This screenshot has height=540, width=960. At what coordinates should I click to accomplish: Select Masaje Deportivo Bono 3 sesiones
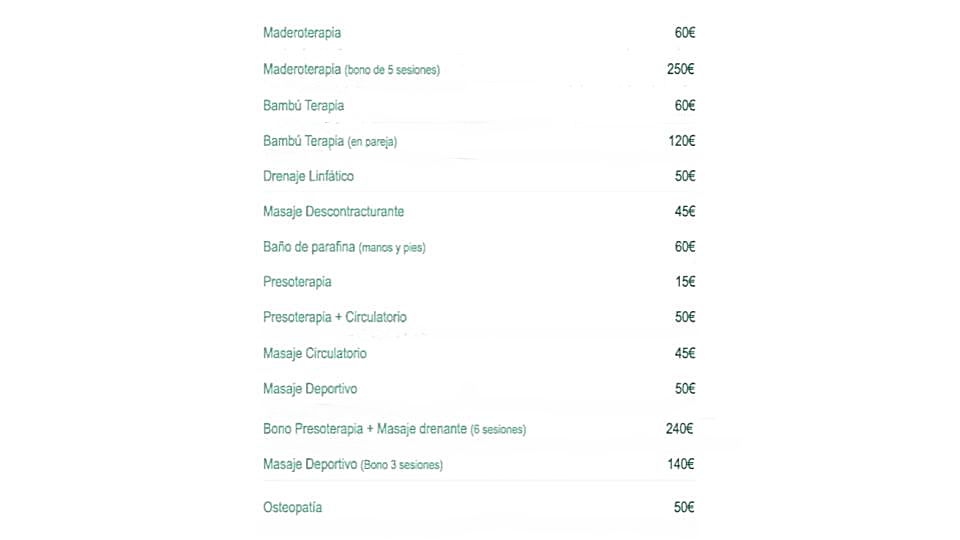coord(352,464)
